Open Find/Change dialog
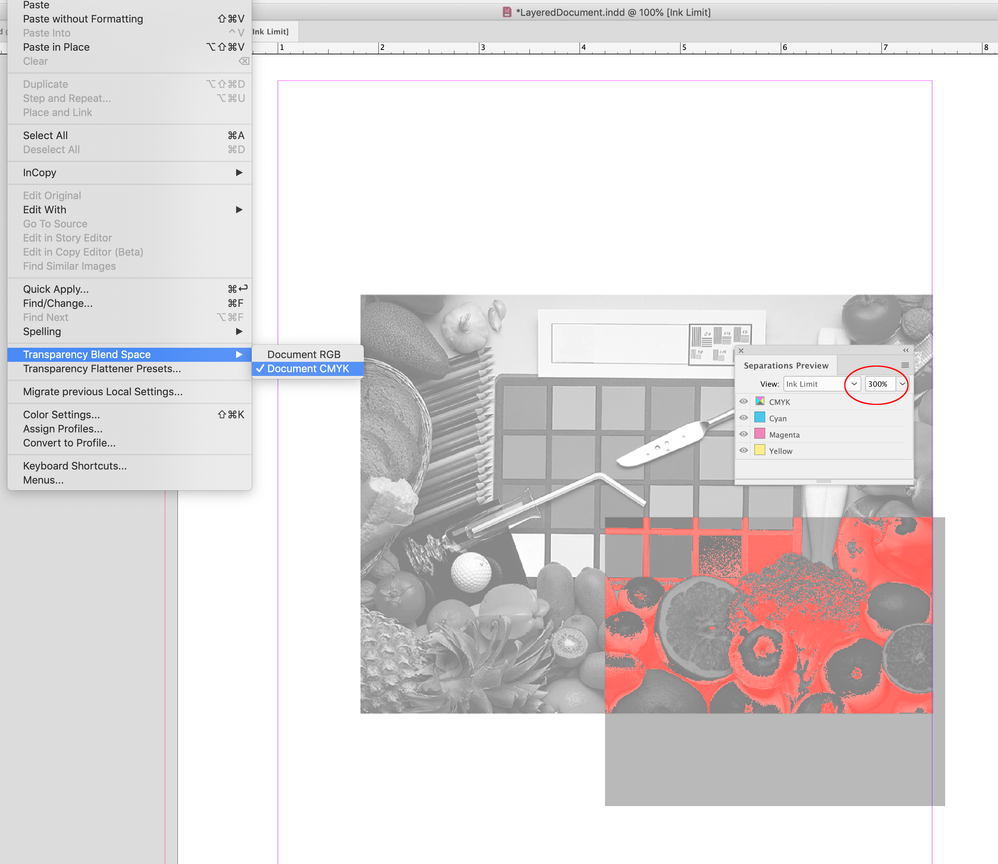 pyautogui.click(x=129, y=303)
